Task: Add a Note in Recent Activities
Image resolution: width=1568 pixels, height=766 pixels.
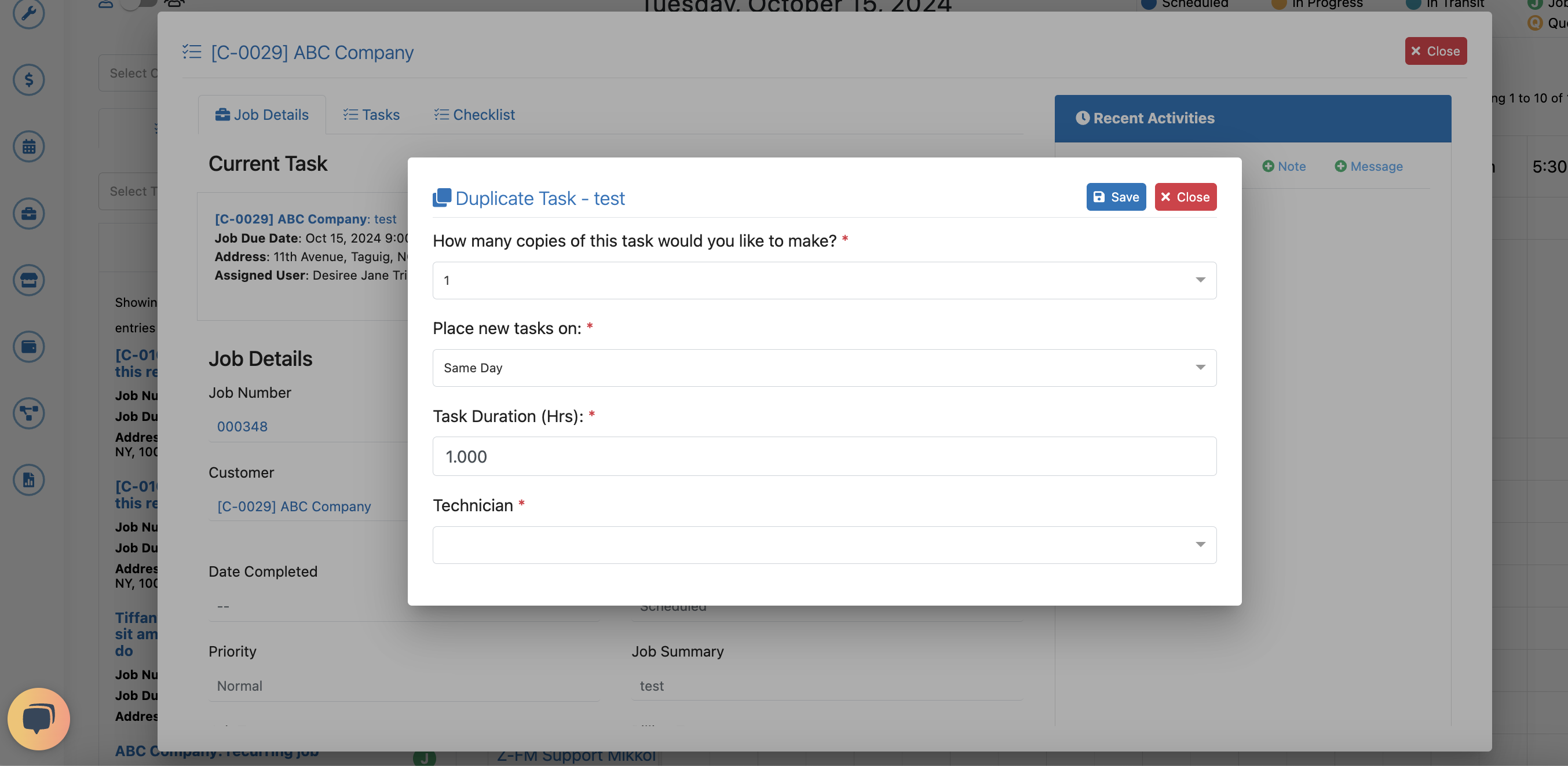Action: pyautogui.click(x=1284, y=166)
